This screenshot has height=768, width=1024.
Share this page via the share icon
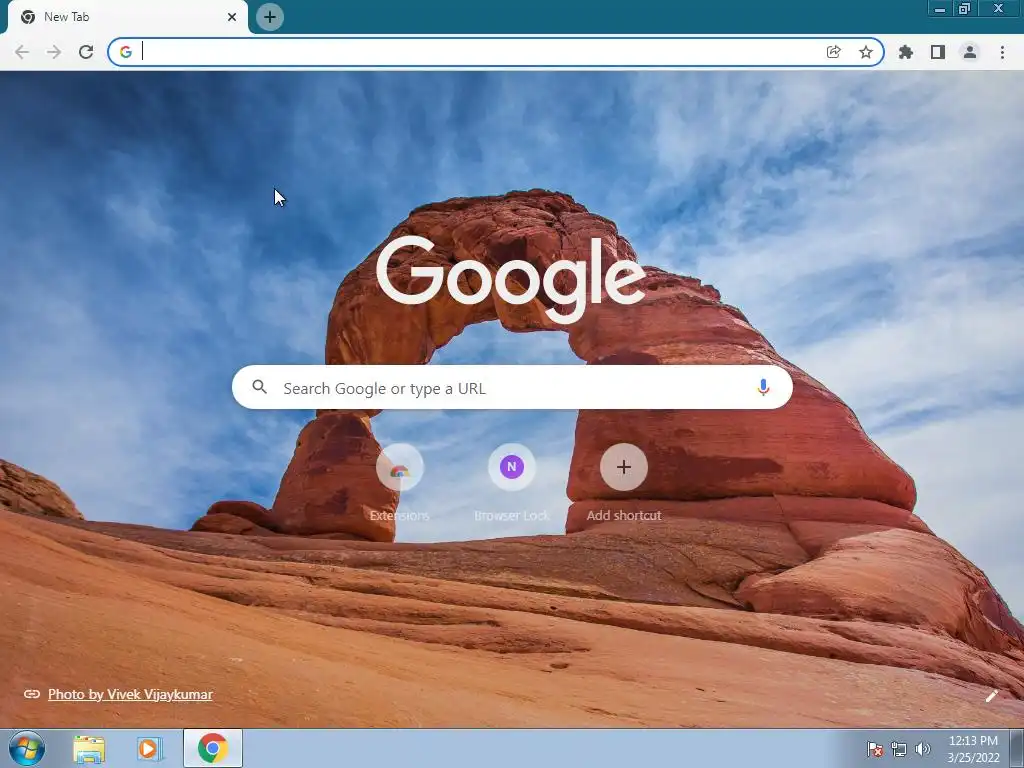[x=833, y=52]
